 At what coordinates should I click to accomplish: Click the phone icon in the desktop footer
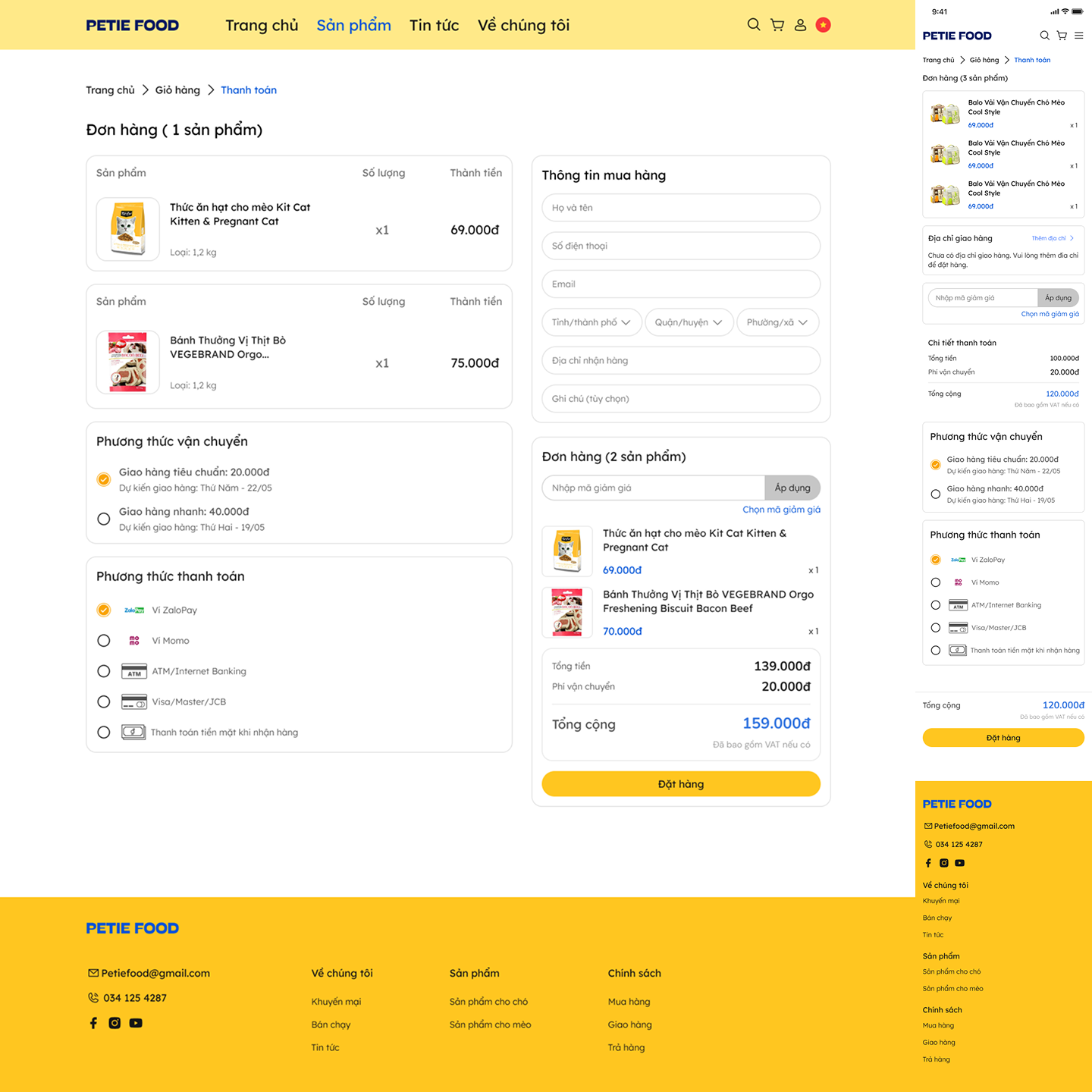point(93,998)
